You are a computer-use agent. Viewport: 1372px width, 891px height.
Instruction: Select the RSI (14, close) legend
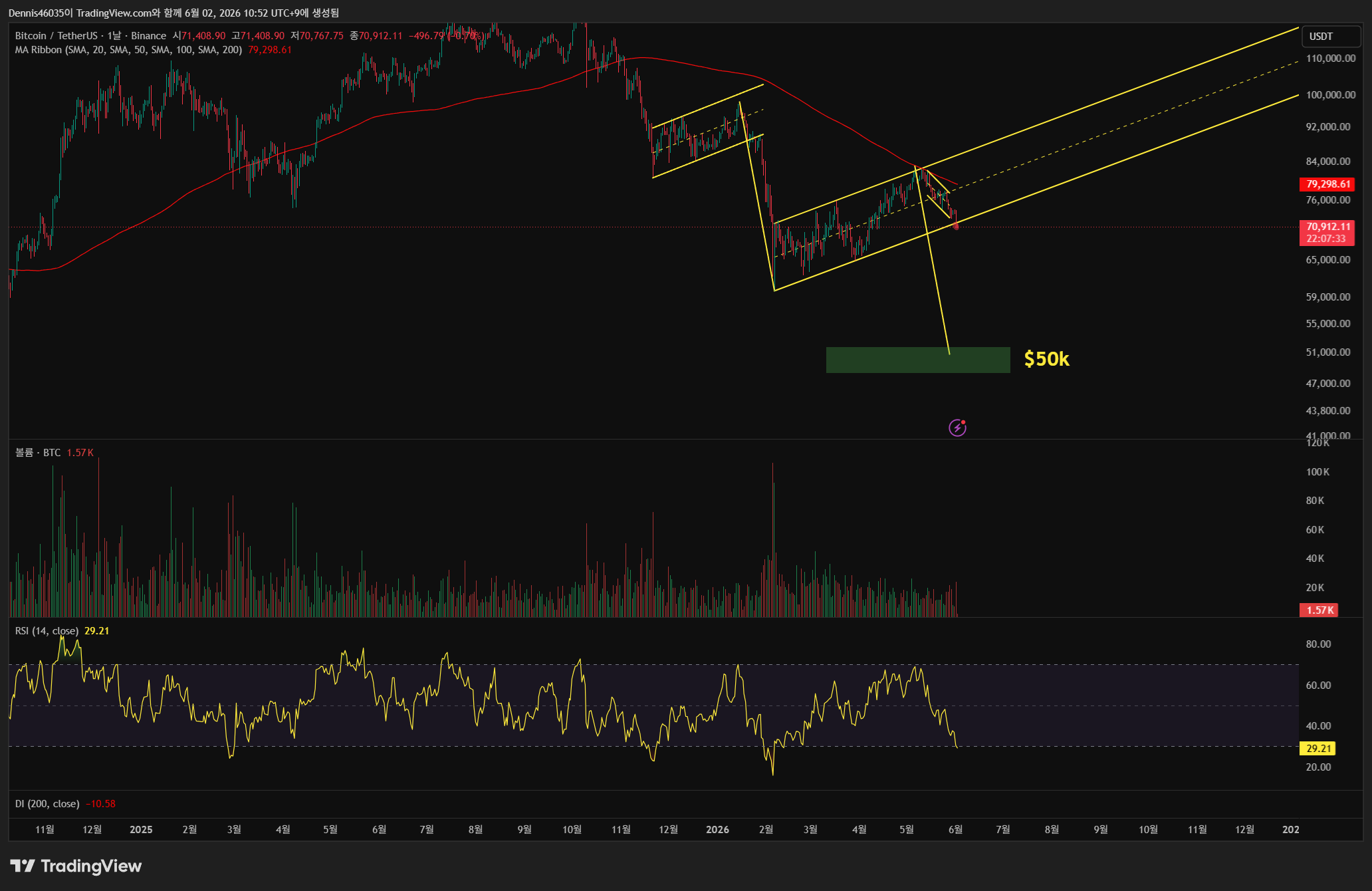(47, 631)
